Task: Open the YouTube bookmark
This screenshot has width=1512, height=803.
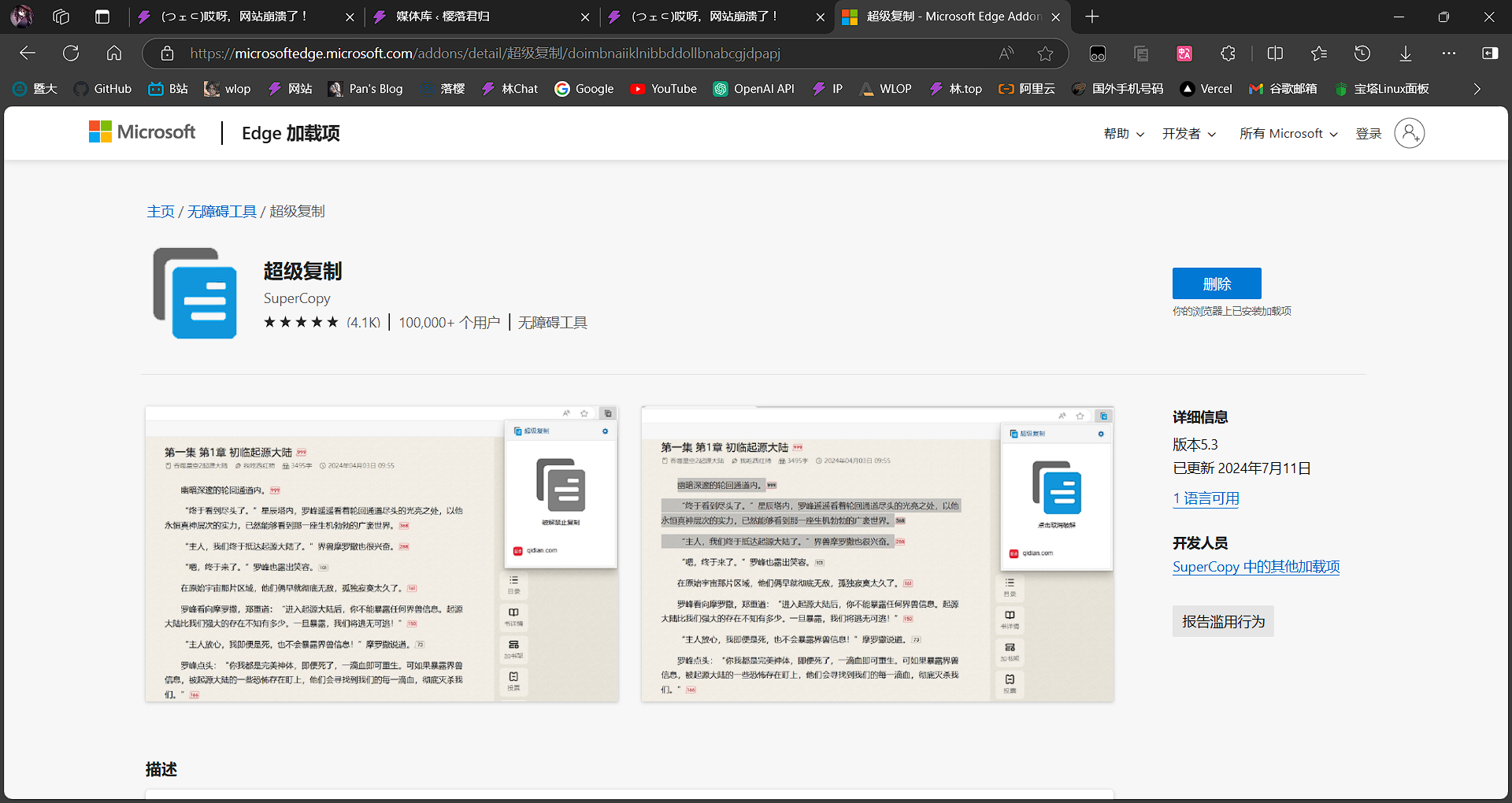Action: 664,89
